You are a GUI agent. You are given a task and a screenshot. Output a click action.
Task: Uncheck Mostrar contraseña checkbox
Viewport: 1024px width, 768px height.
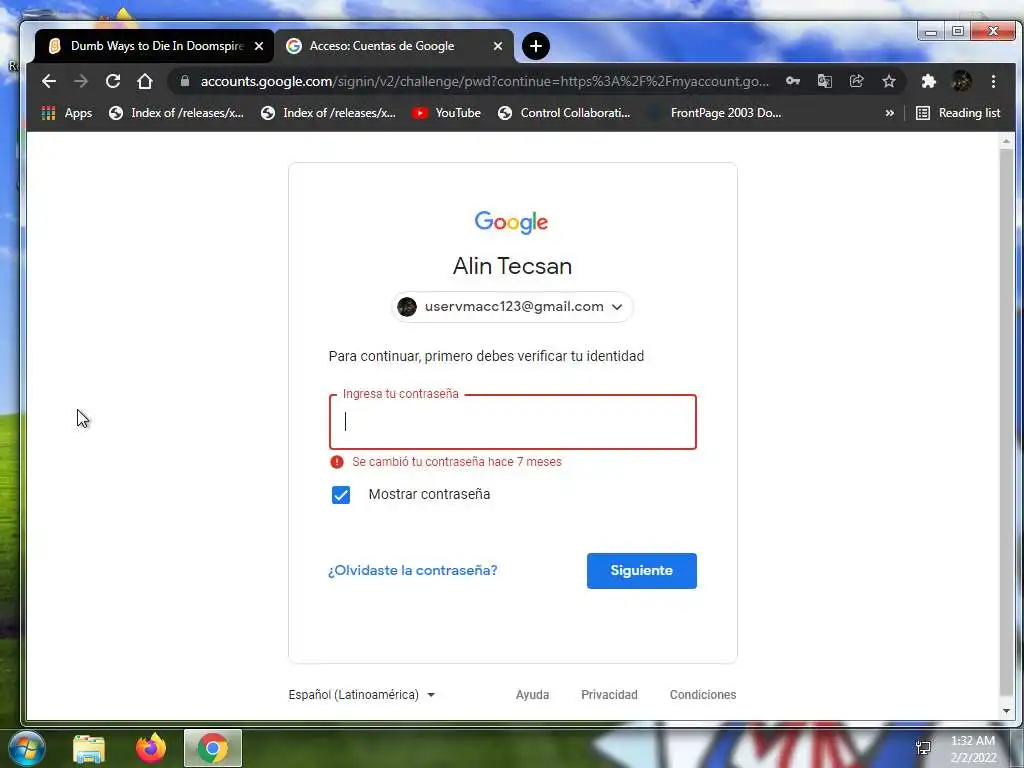point(341,495)
